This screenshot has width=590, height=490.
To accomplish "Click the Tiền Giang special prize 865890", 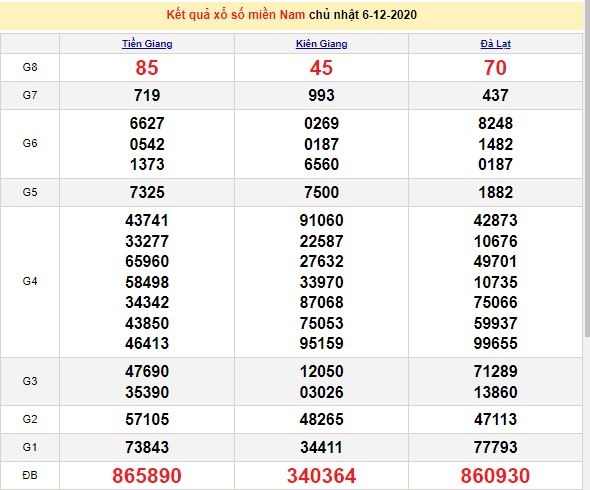I will (x=147, y=476).
